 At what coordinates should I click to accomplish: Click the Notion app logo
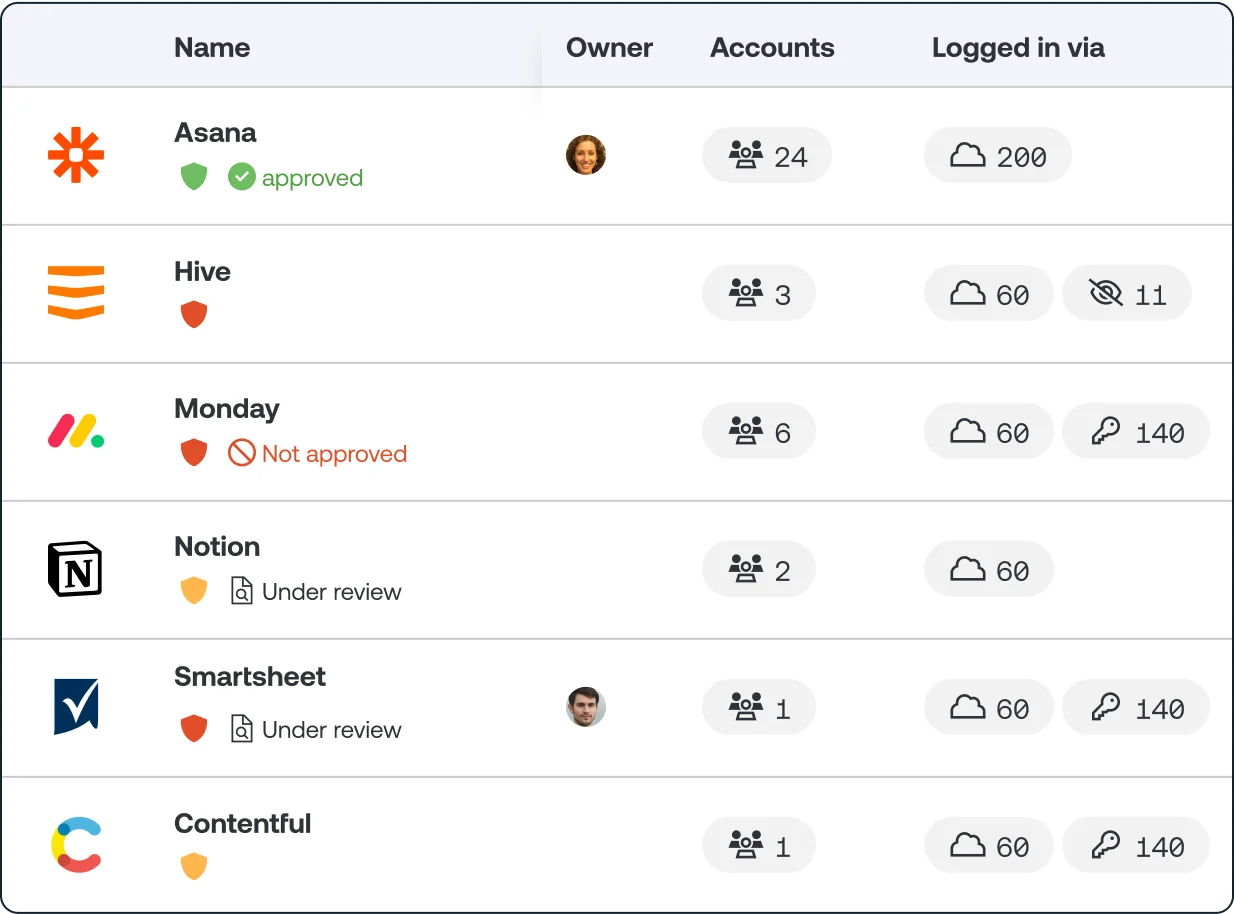76,569
